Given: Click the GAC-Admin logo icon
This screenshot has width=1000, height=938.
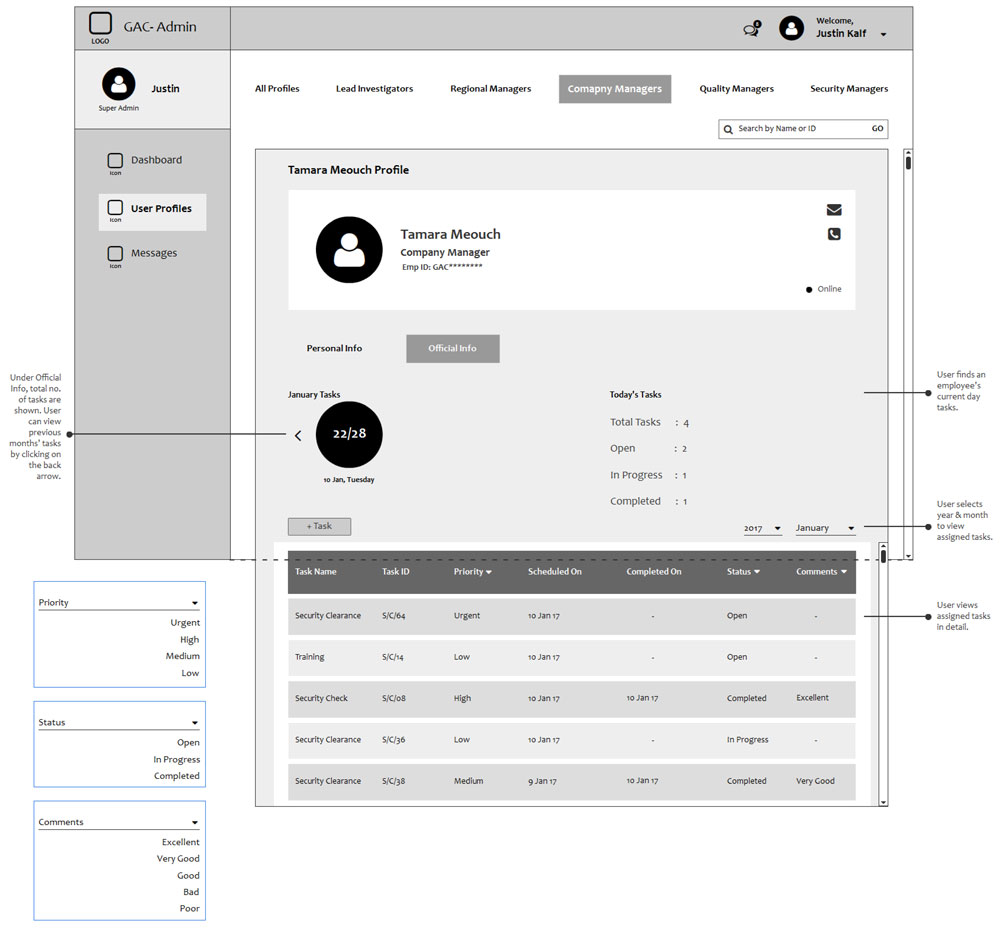Looking at the screenshot, I should [x=100, y=25].
